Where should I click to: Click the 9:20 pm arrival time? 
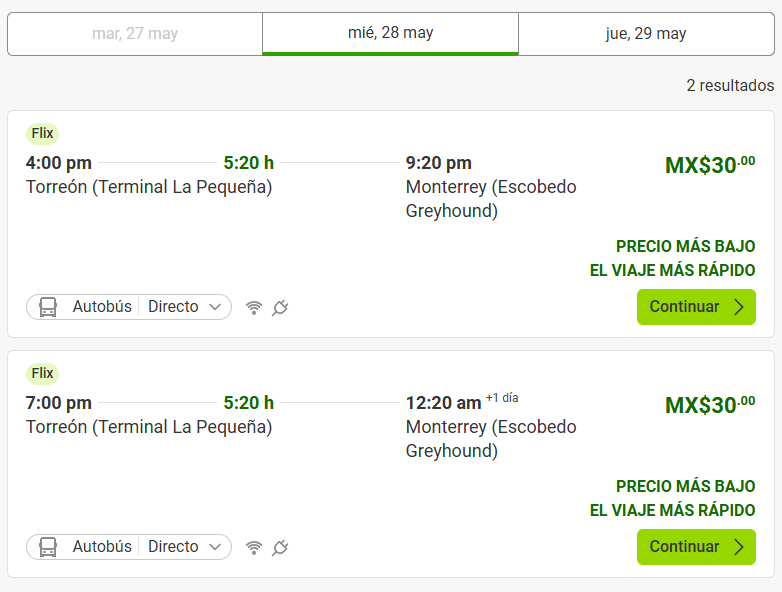point(438,163)
